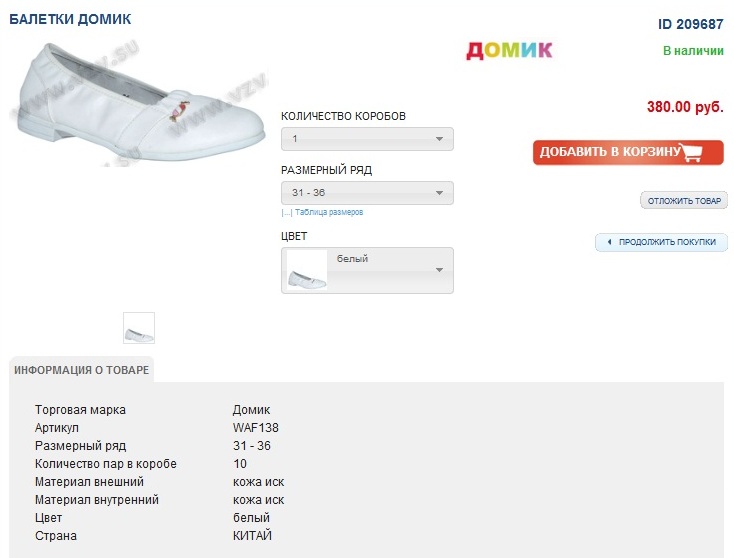Viewport: 734px width, 558px height.
Task: Click the colorful Домик brand logo
Action: click(509, 50)
